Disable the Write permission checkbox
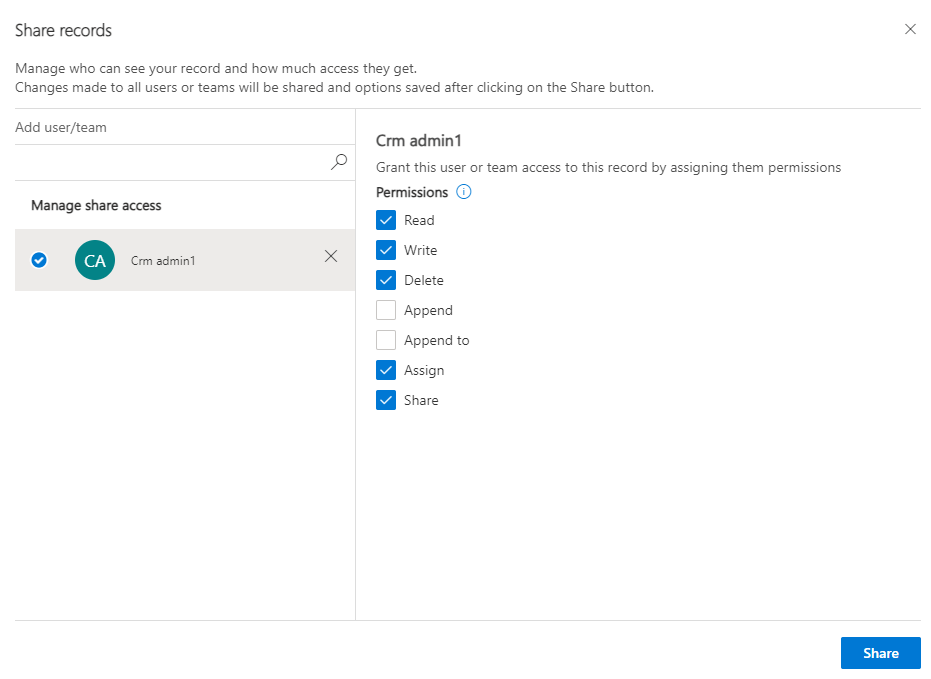This screenshot has height=679, width=931. (386, 250)
